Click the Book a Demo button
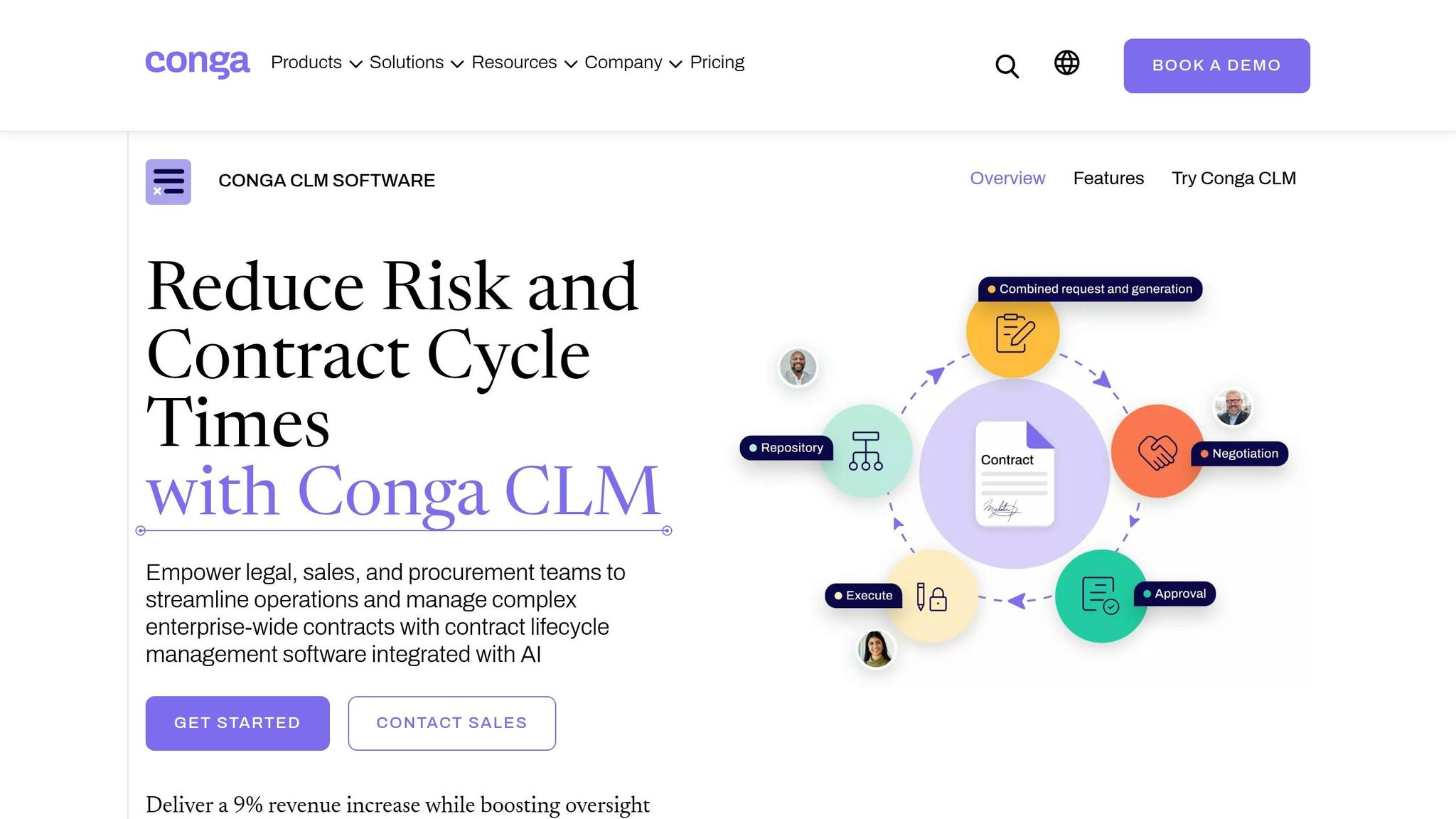Screen dimensions: 1456x819 (x=1216, y=65)
